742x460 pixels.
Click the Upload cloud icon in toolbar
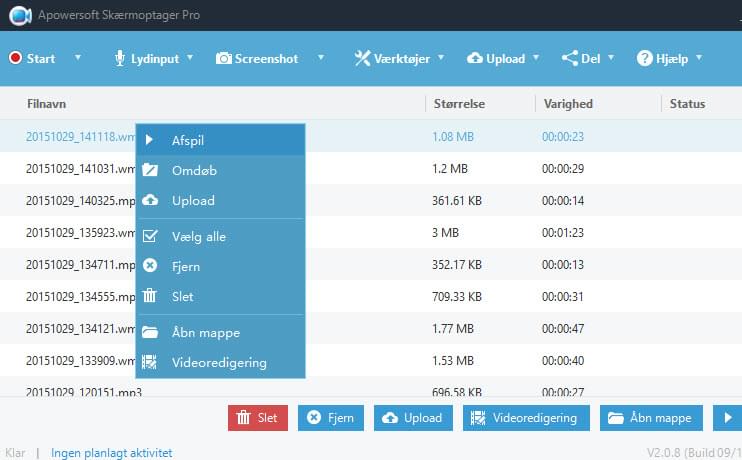pos(475,58)
